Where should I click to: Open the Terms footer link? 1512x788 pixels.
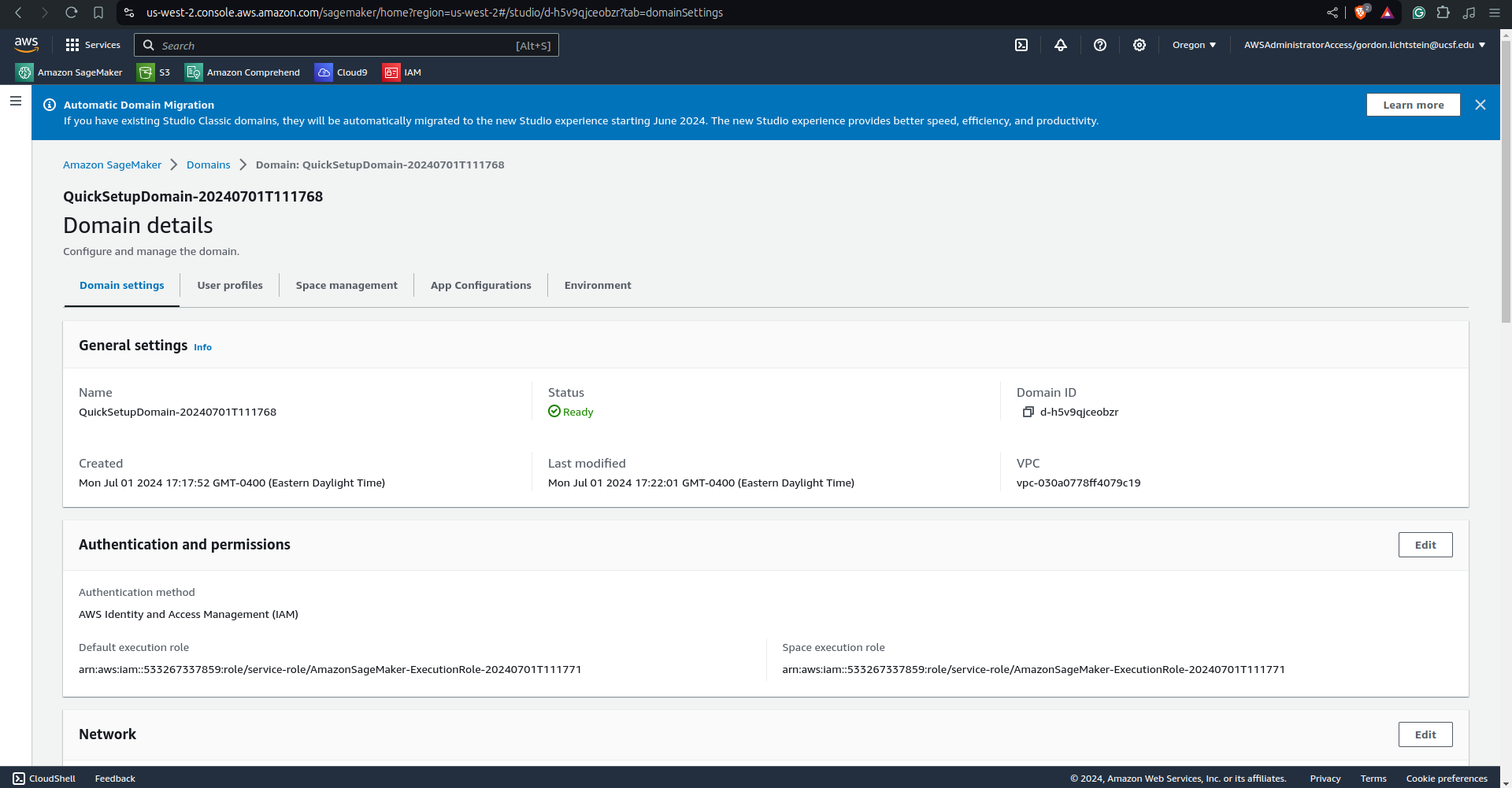(1373, 779)
